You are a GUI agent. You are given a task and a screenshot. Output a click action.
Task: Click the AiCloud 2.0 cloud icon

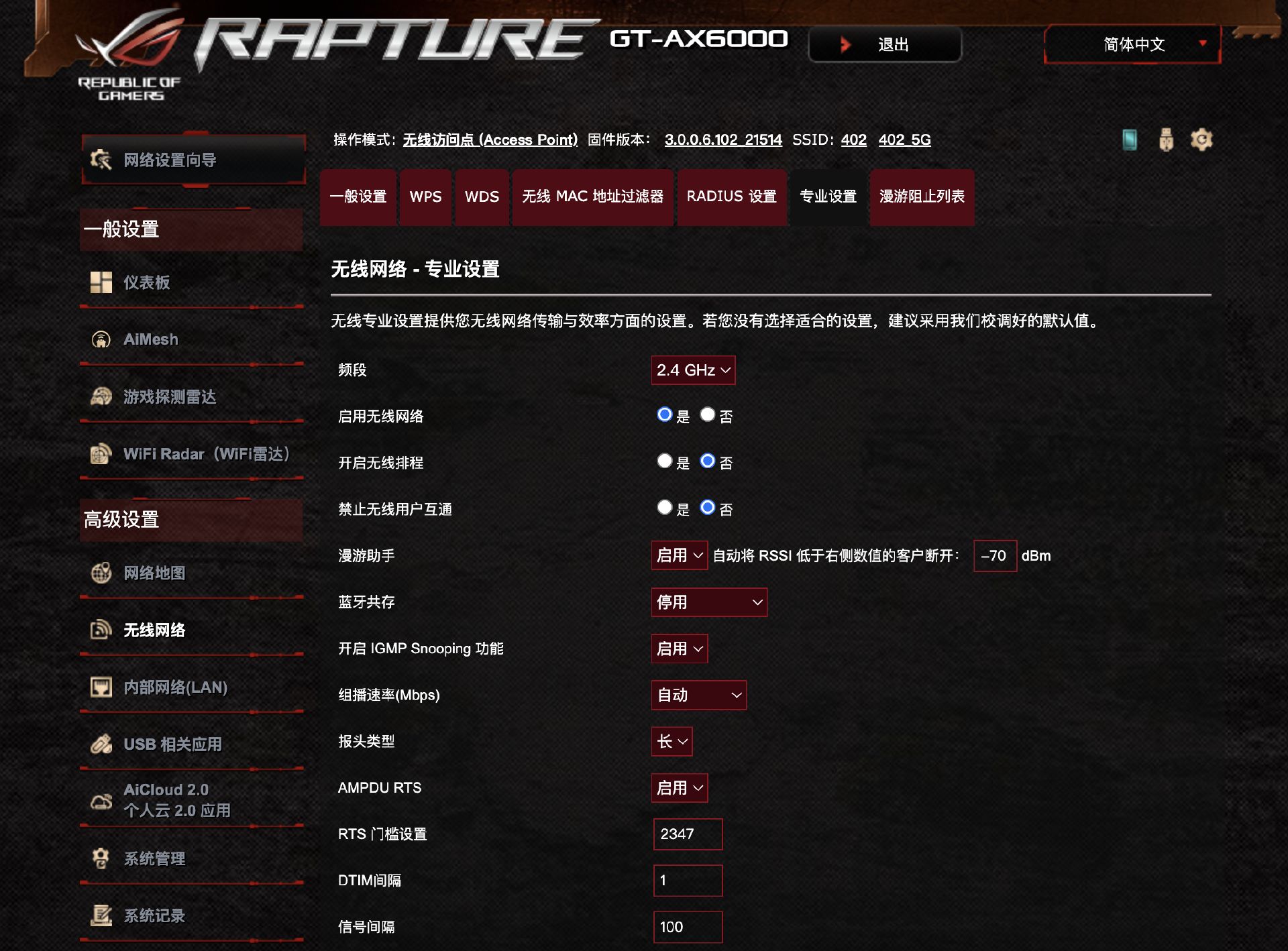[x=101, y=801]
